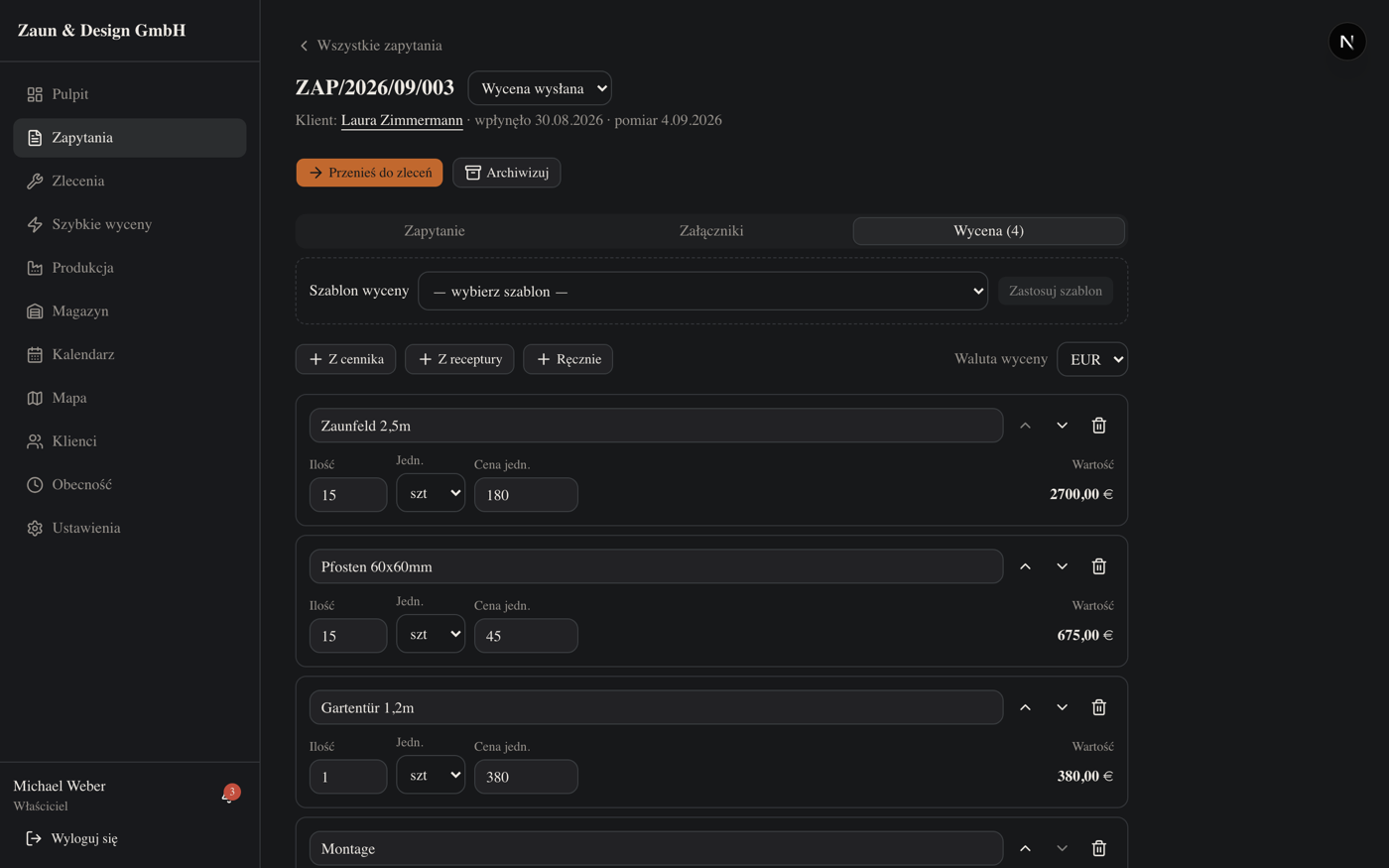Log out with Wyloguj się

(71, 838)
